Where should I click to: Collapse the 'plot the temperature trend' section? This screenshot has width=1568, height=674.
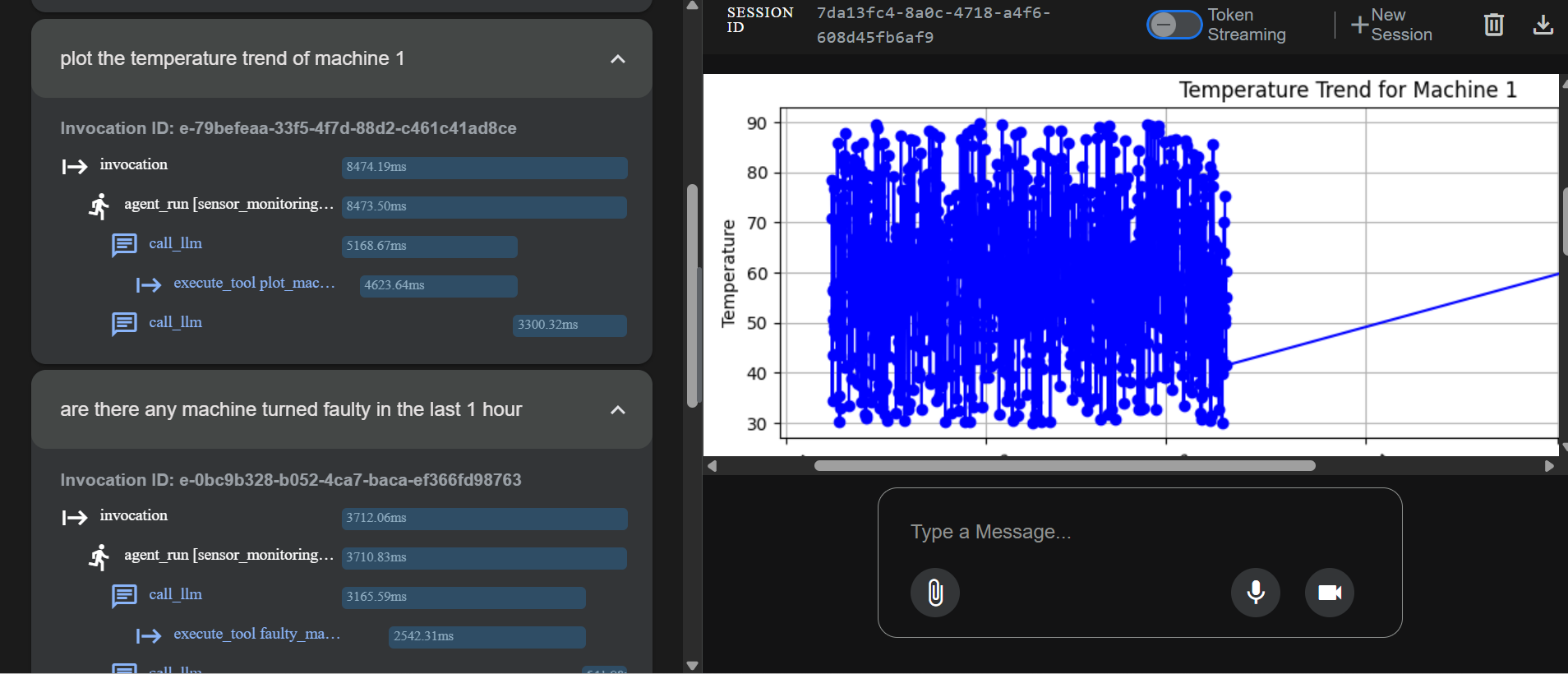tap(618, 59)
